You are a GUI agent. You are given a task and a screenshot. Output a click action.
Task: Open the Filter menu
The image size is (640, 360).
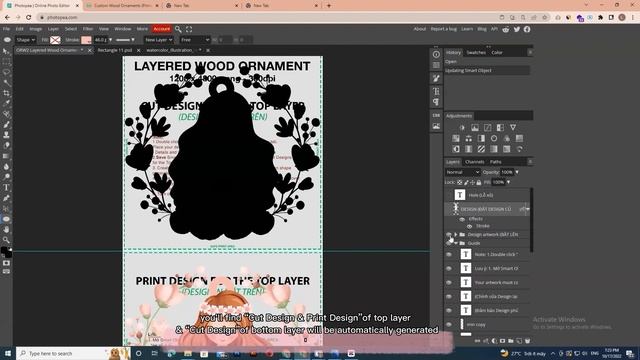(88, 29)
